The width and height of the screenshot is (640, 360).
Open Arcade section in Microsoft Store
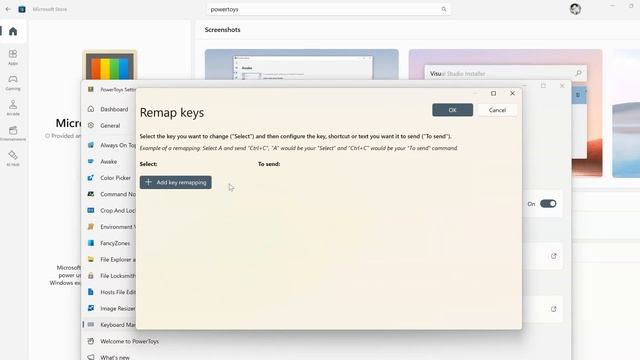coord(13,108)
